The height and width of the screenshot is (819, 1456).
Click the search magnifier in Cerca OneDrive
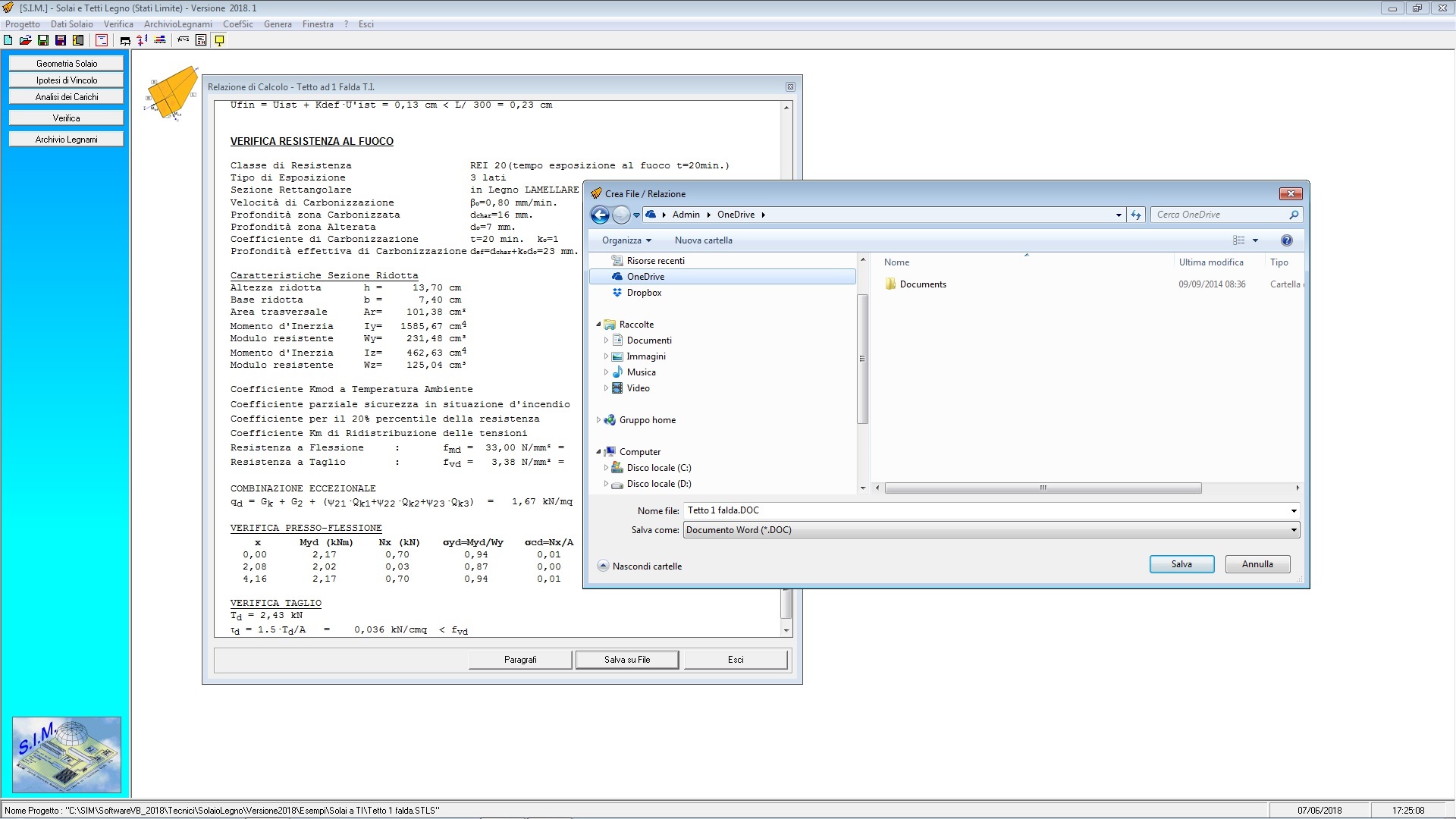coord(1294,215)
